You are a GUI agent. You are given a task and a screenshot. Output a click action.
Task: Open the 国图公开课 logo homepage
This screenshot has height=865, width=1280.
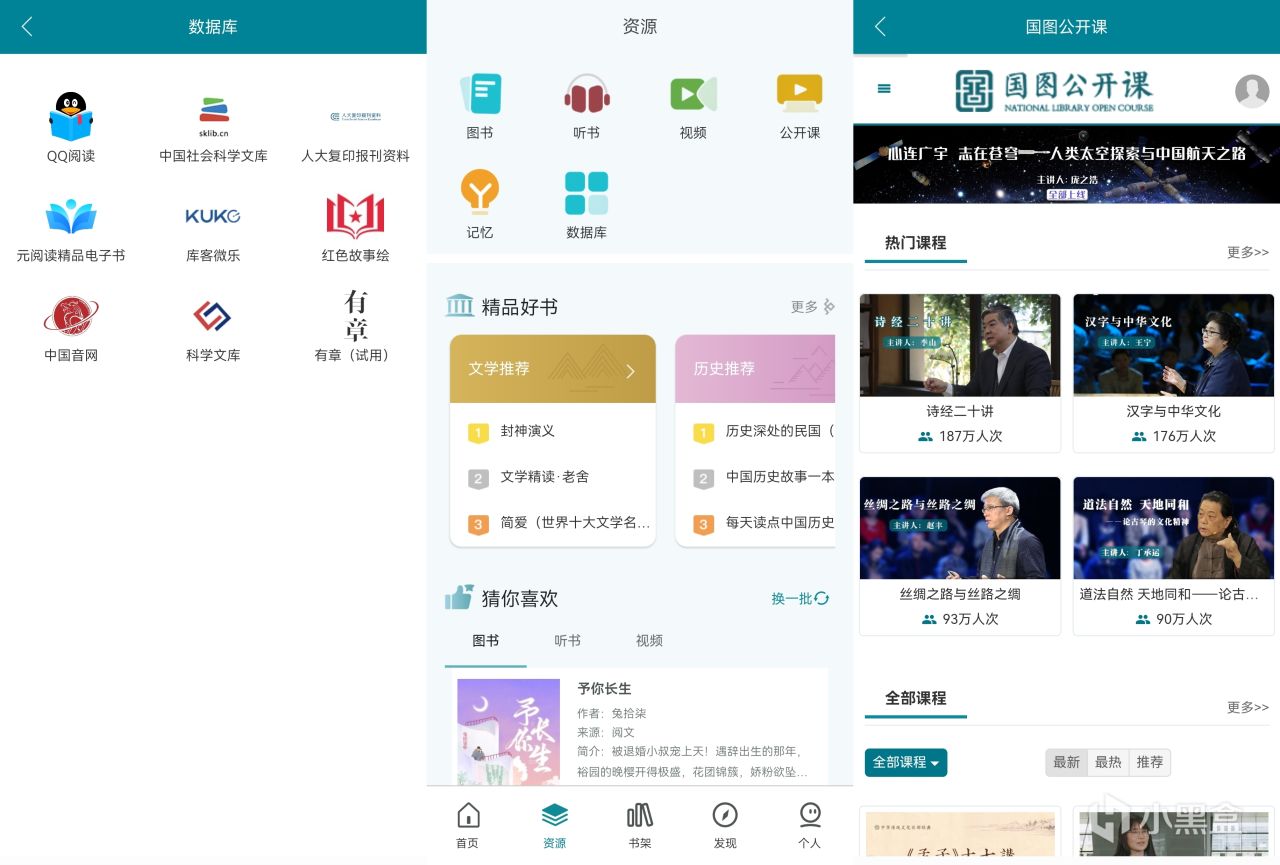tap(1054, 91)
